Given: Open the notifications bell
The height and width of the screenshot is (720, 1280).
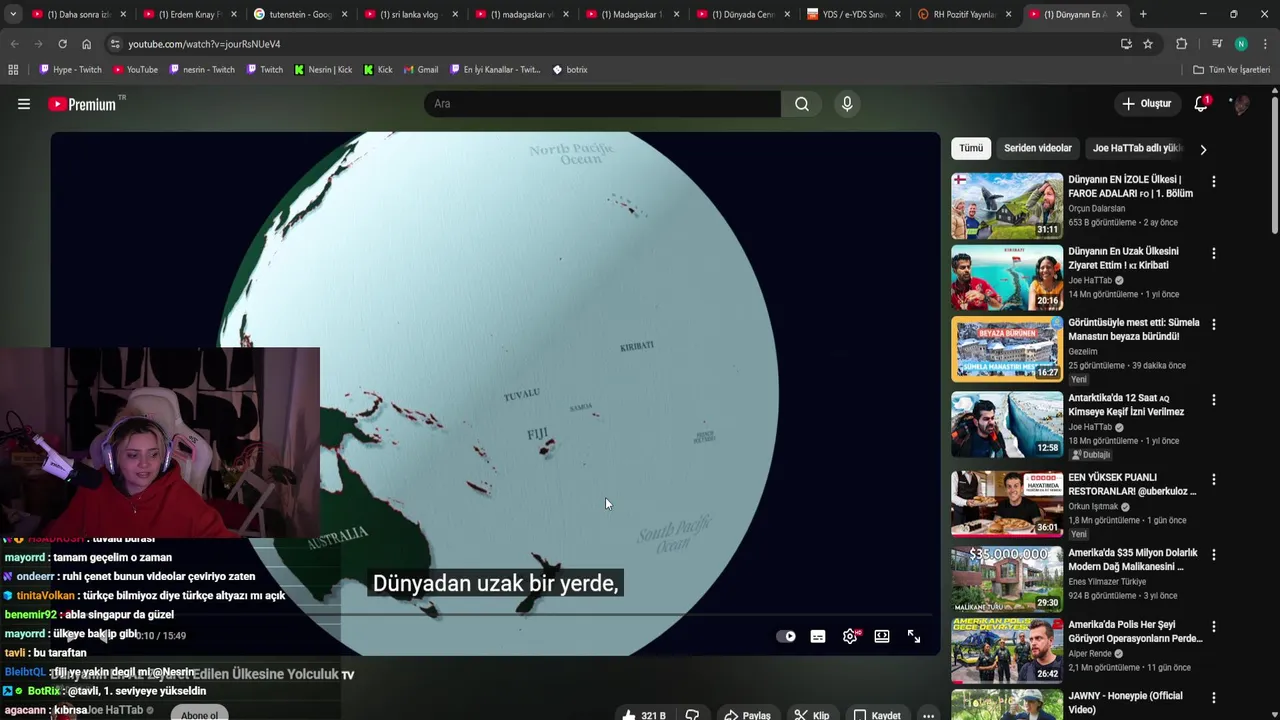Looking at the screenshot, I should 1201,104.
